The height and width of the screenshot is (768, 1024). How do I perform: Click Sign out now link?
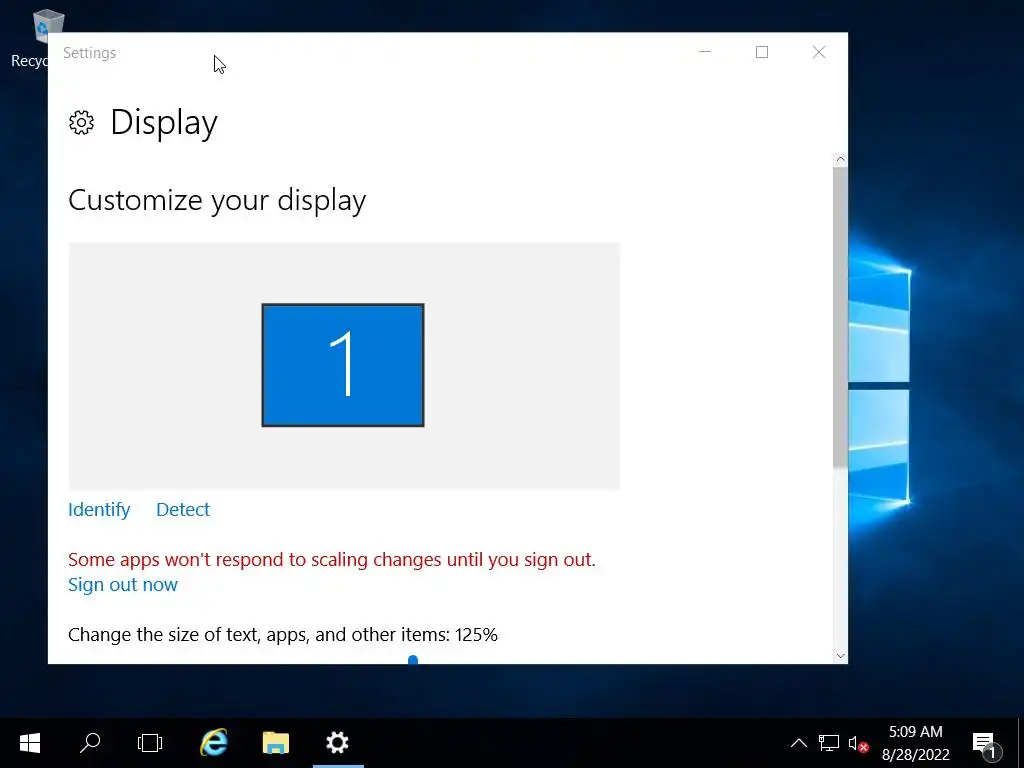[123, 584]
